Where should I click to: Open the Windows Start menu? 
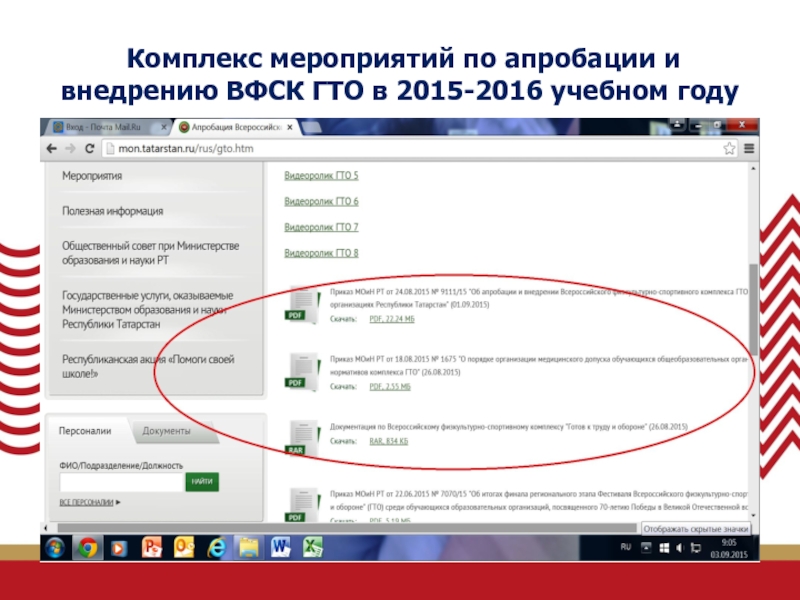pos(54,548)
